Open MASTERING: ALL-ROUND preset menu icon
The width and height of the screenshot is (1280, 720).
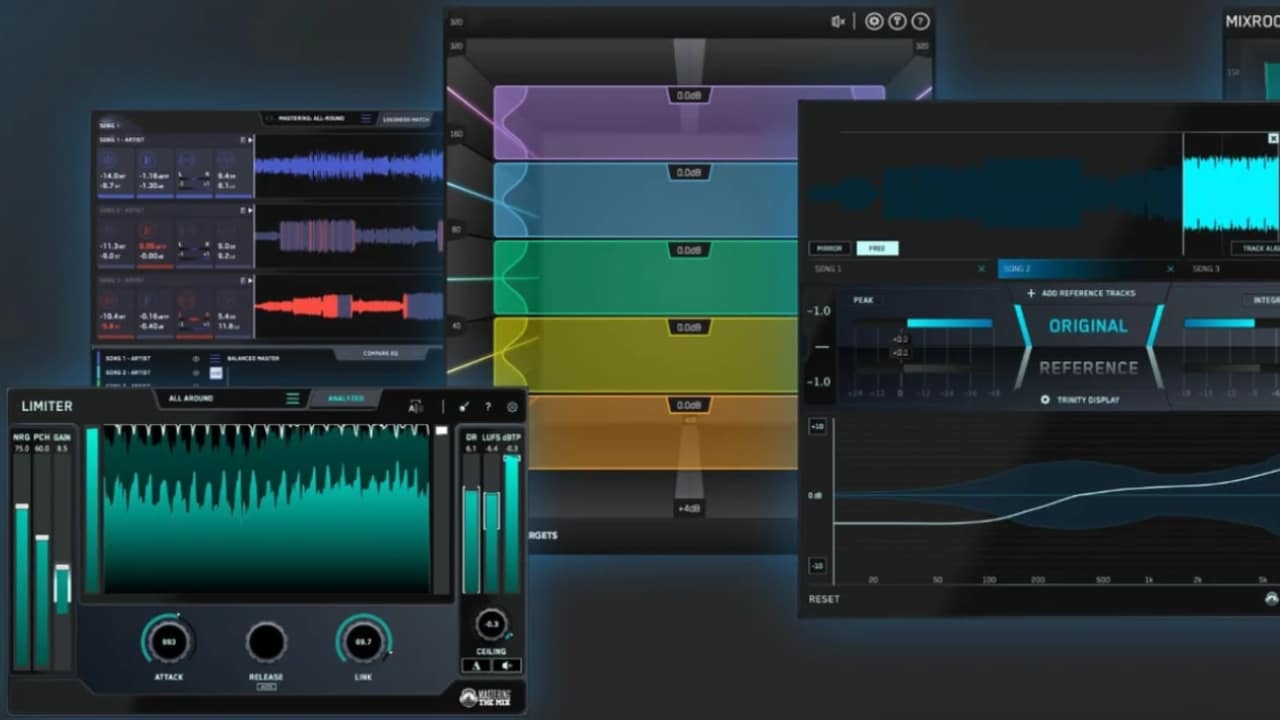[x=366, y=118]
